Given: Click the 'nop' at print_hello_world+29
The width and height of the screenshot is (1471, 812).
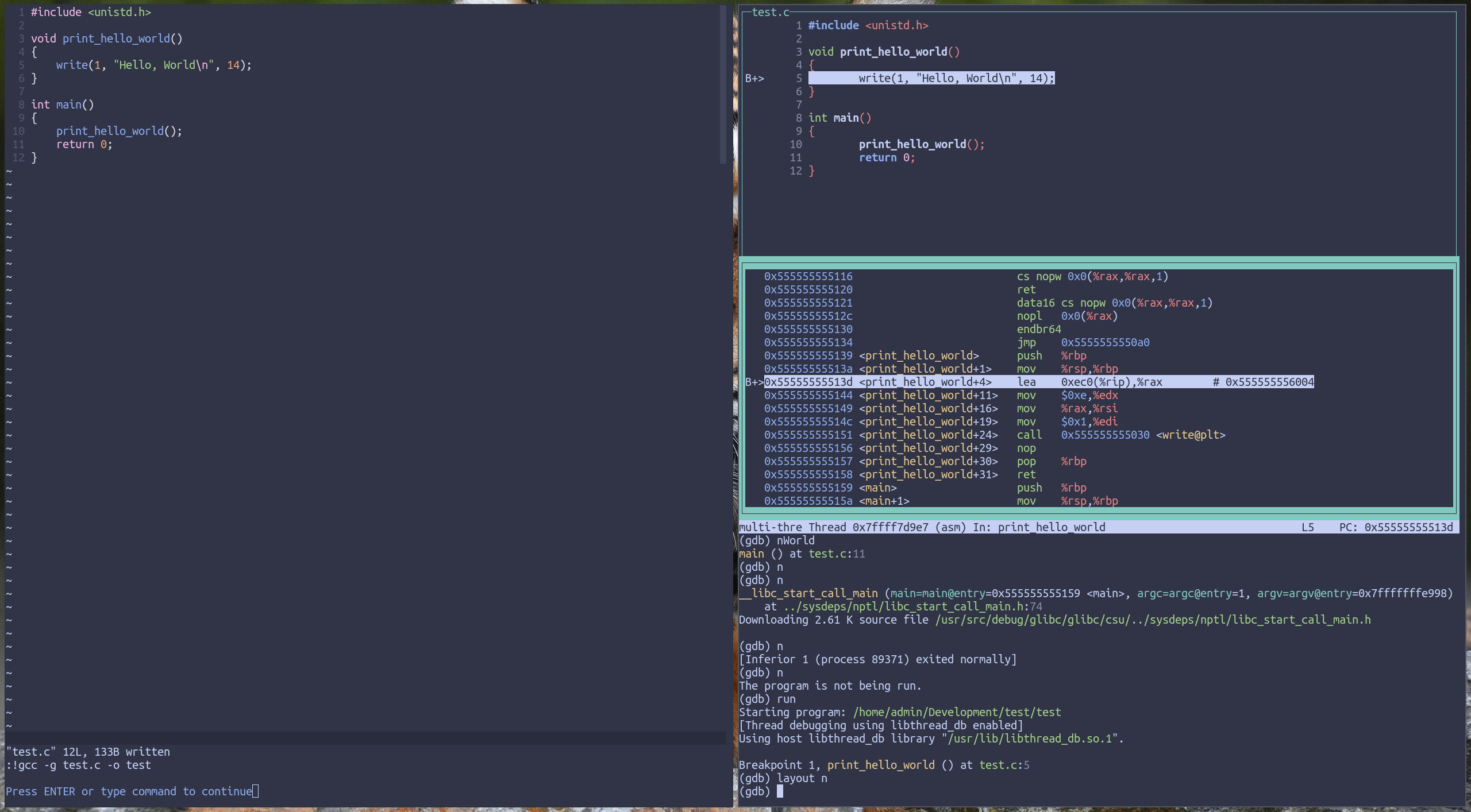Looking at the screenshot, I should (x=1026, y=448).
